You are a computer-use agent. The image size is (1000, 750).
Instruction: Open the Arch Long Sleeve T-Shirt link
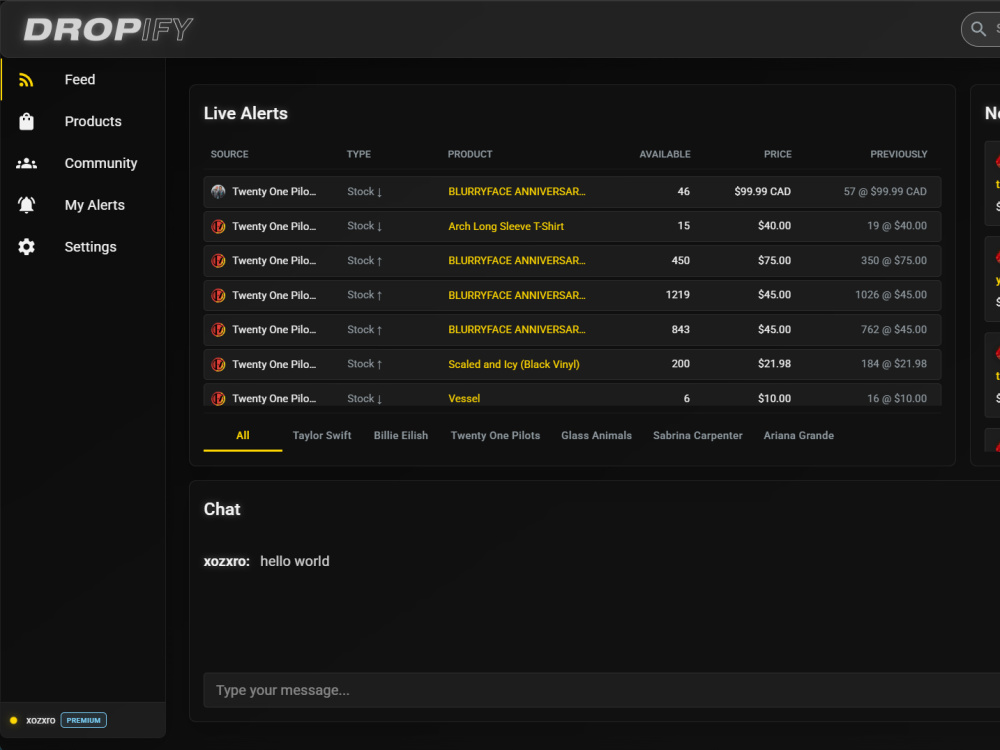tap(506, 226)
